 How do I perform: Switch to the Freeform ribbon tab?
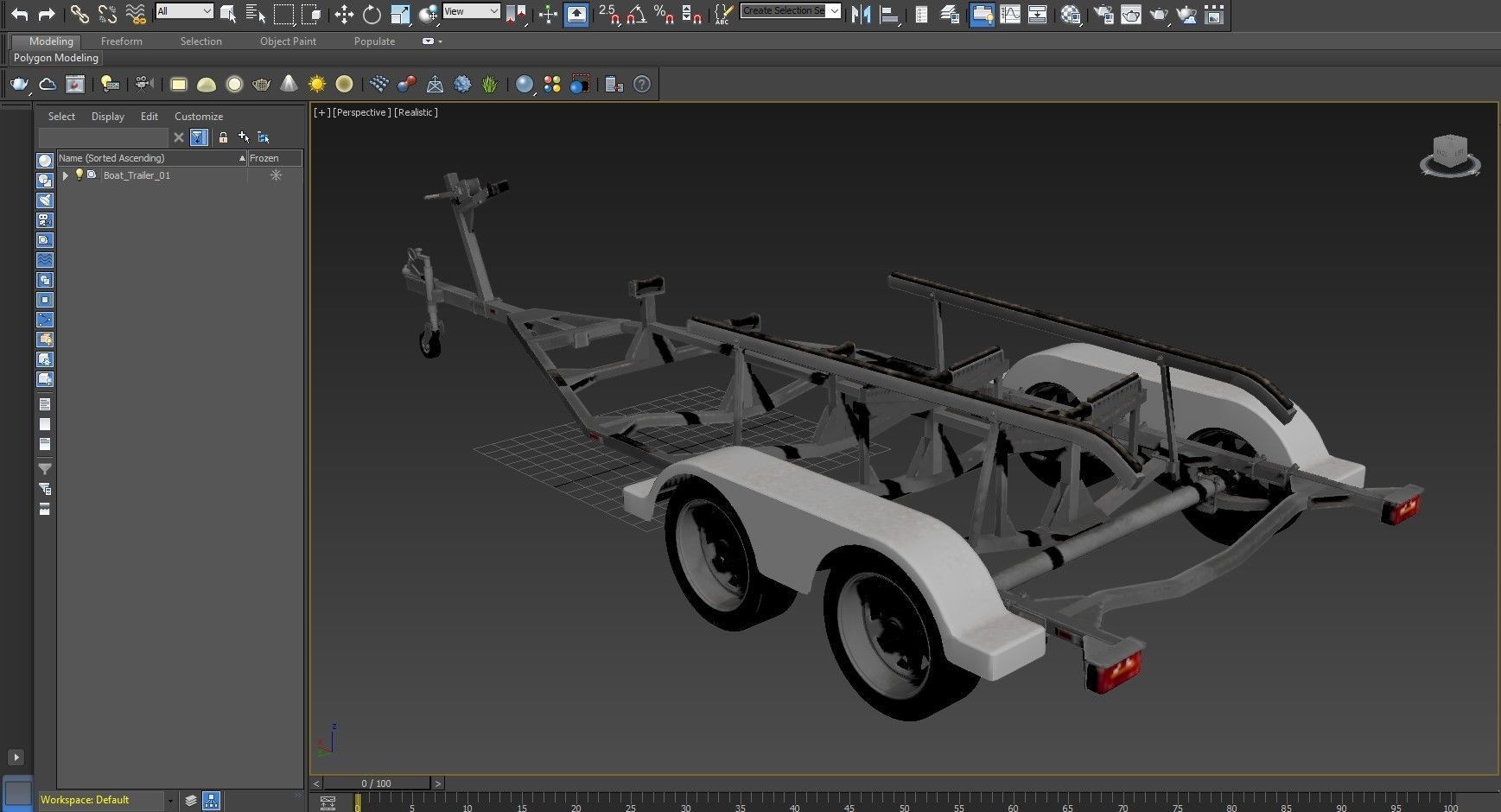click(x=122, y=41)
